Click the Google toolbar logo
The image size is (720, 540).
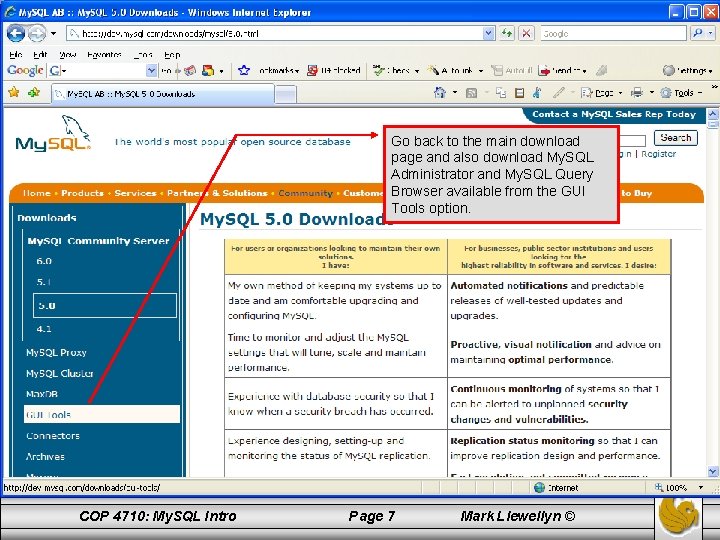pos(25,70)
